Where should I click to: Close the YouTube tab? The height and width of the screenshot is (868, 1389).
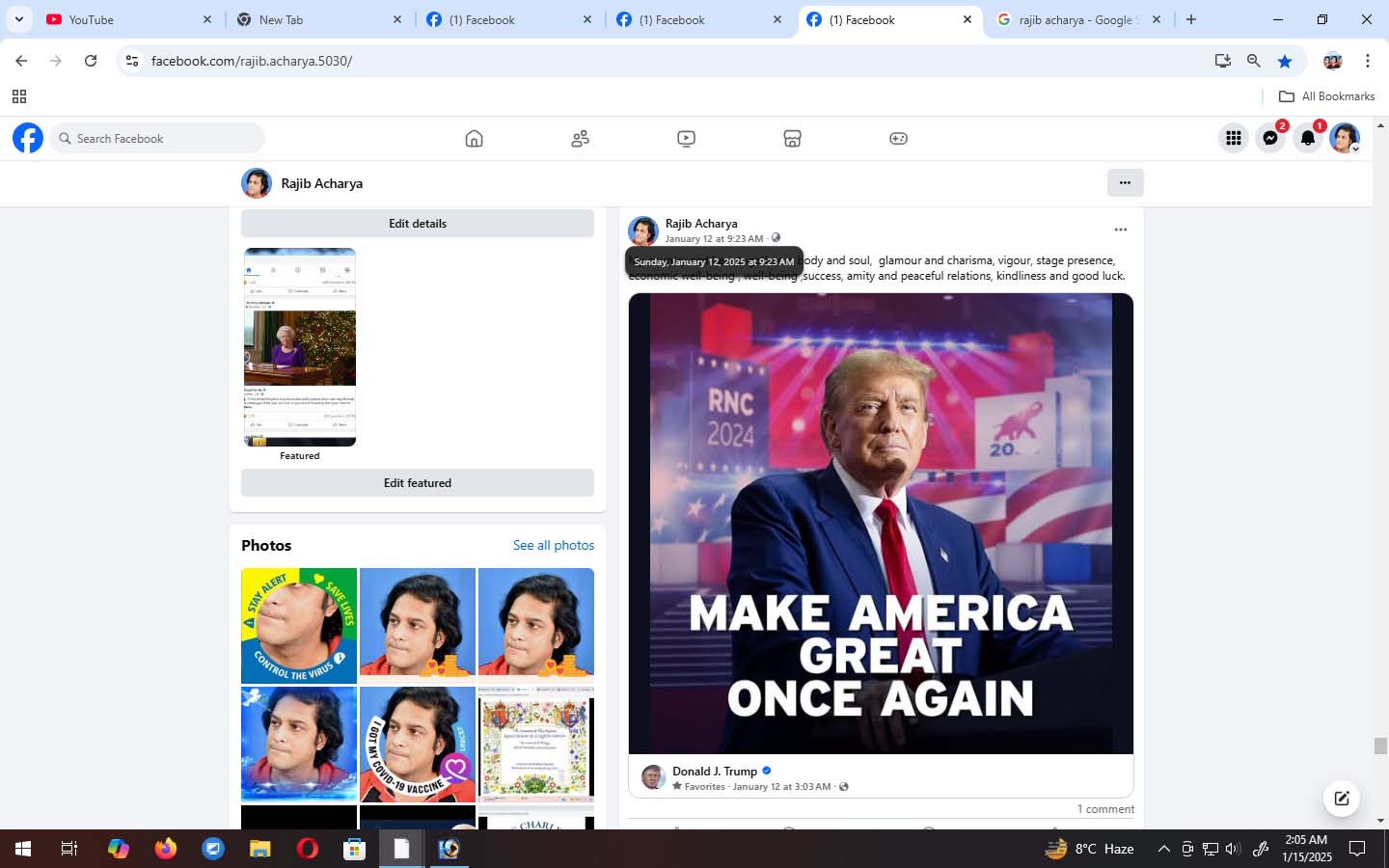point(207,19)
